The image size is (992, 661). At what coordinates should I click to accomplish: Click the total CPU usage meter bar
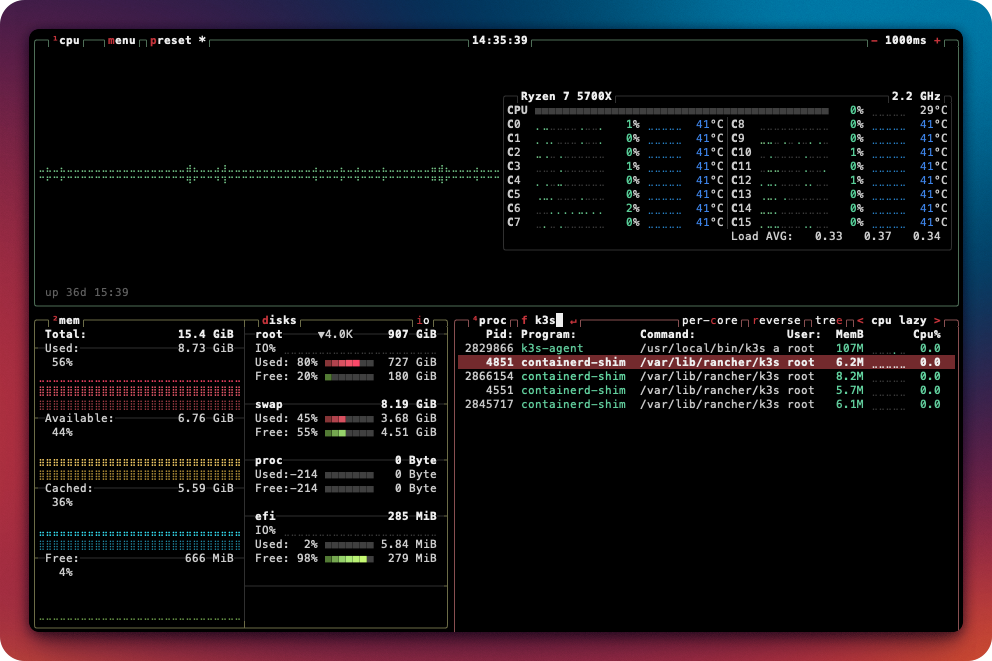pyautogui.click(x=681, y=111)
